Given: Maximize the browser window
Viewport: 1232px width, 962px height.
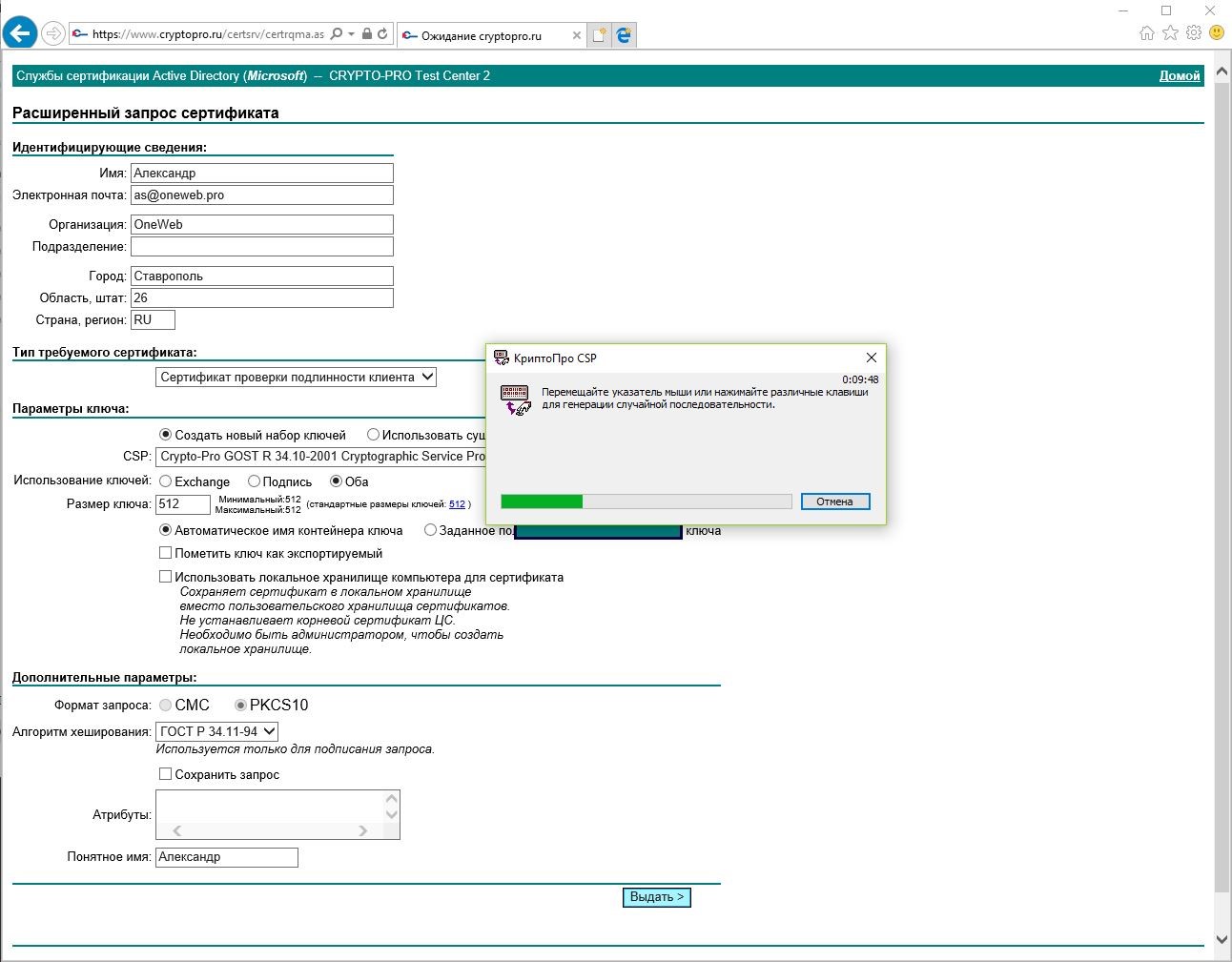Looking at the screenshot, I should [1165, 10].
